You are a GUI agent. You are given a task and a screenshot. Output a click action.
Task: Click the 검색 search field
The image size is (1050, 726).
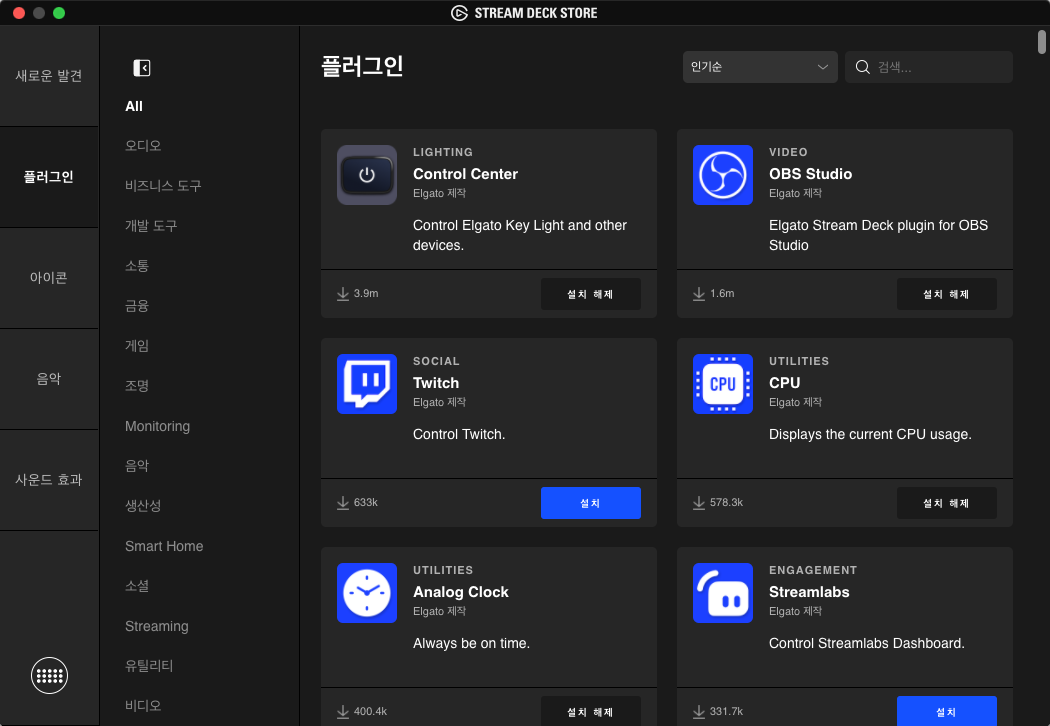tap(929, 67)
